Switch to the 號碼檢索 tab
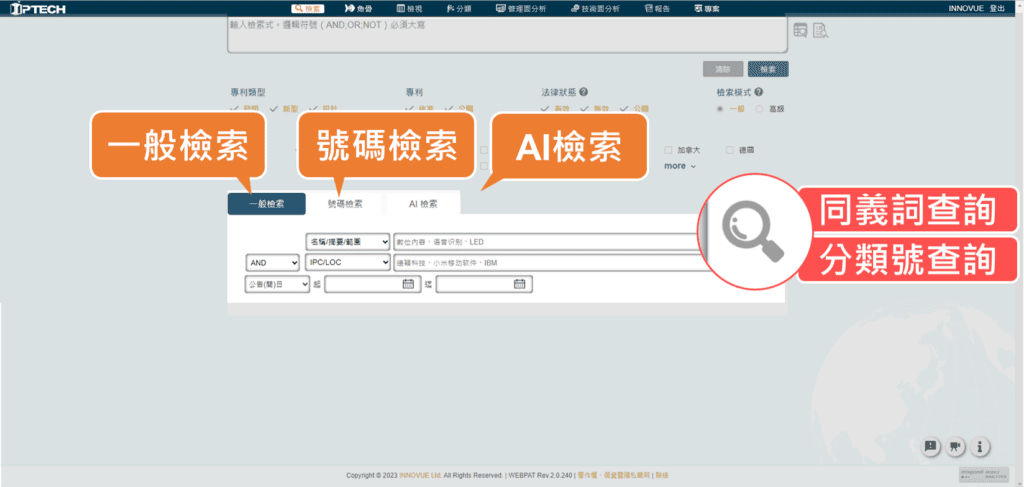This screenshot has height=487, width=1024. (x=345, y=204)
